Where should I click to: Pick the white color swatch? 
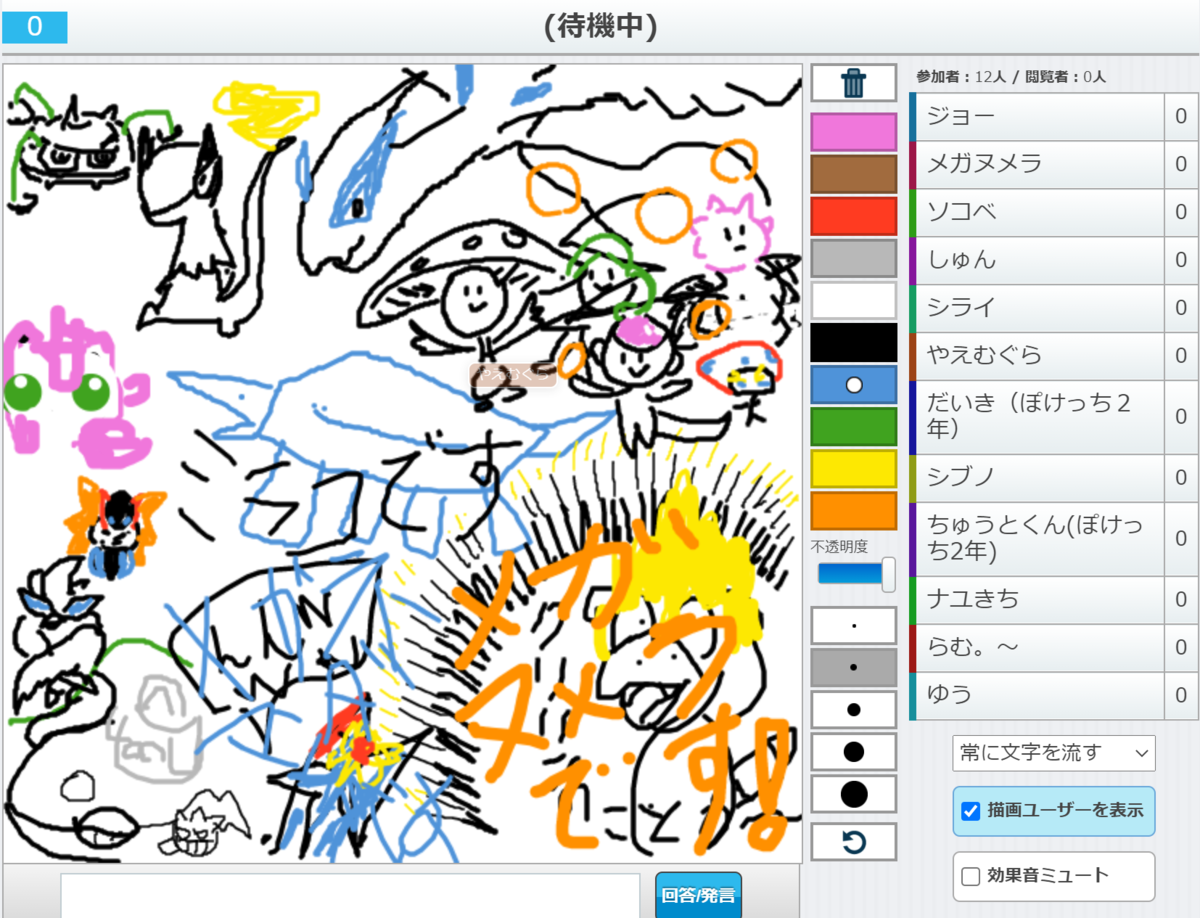pyautogui.click(x=853, y=300)
